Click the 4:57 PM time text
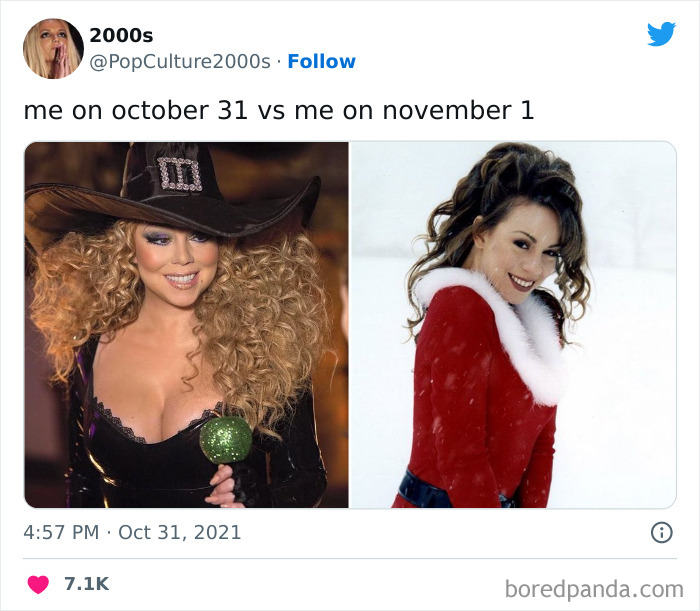This screenshot has height=611, width=700. (x=62, y=532)
